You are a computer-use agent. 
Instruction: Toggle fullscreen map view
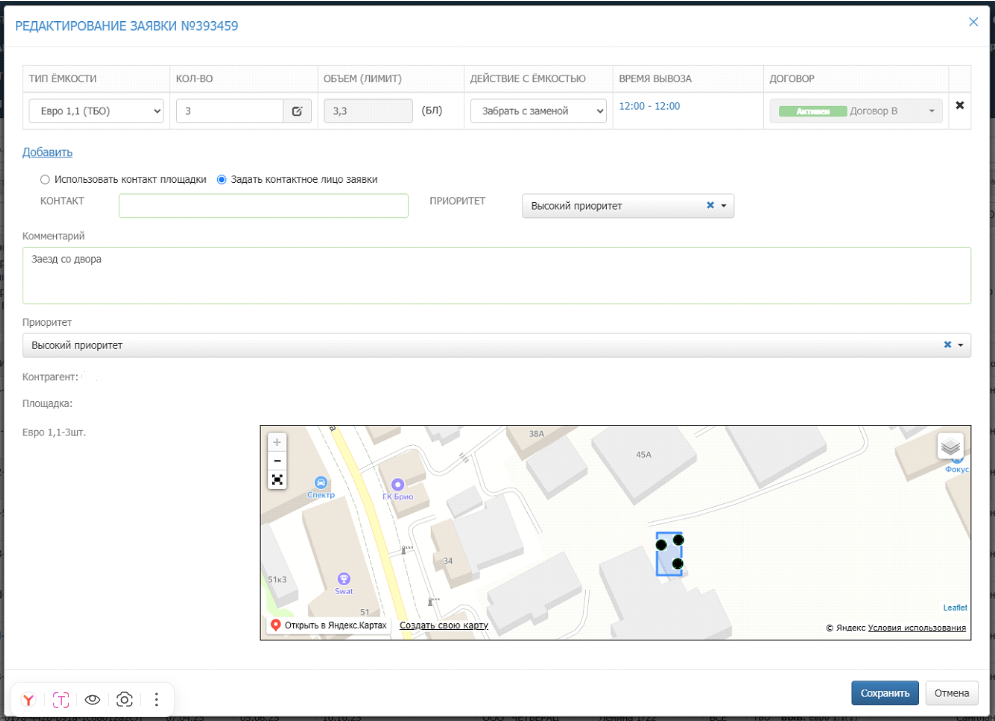point(277,480)
